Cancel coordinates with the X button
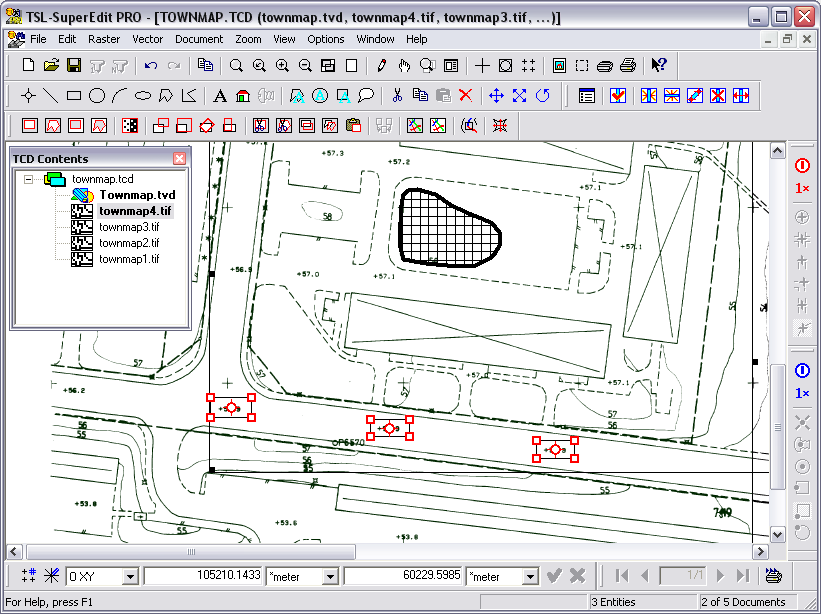The image size is (821, 614). (577, 576)
